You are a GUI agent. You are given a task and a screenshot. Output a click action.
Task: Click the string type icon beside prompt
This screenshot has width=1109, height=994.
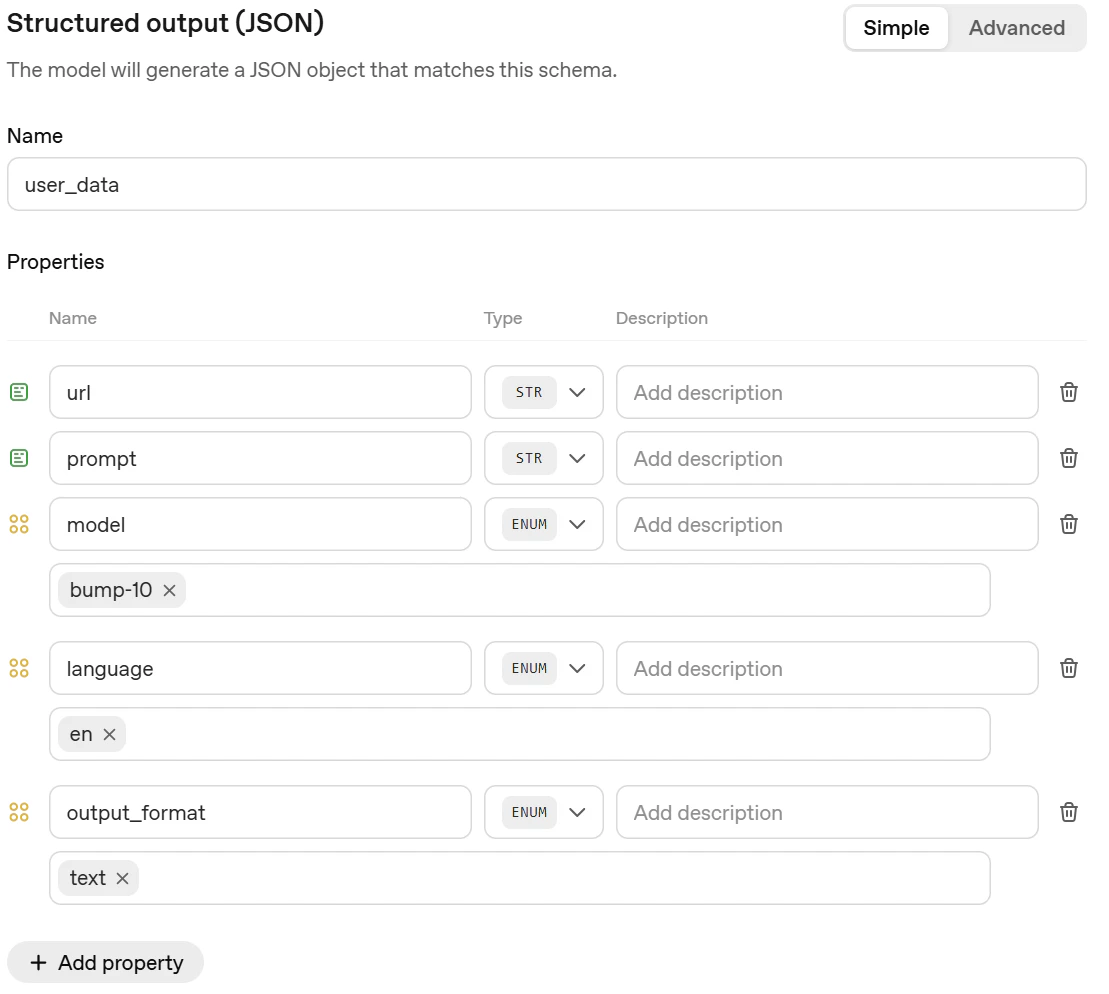click(19, 458)
